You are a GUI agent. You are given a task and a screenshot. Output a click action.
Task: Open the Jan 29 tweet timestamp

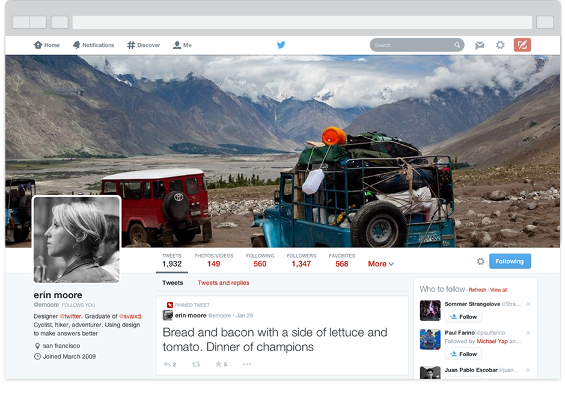(244, 316)
